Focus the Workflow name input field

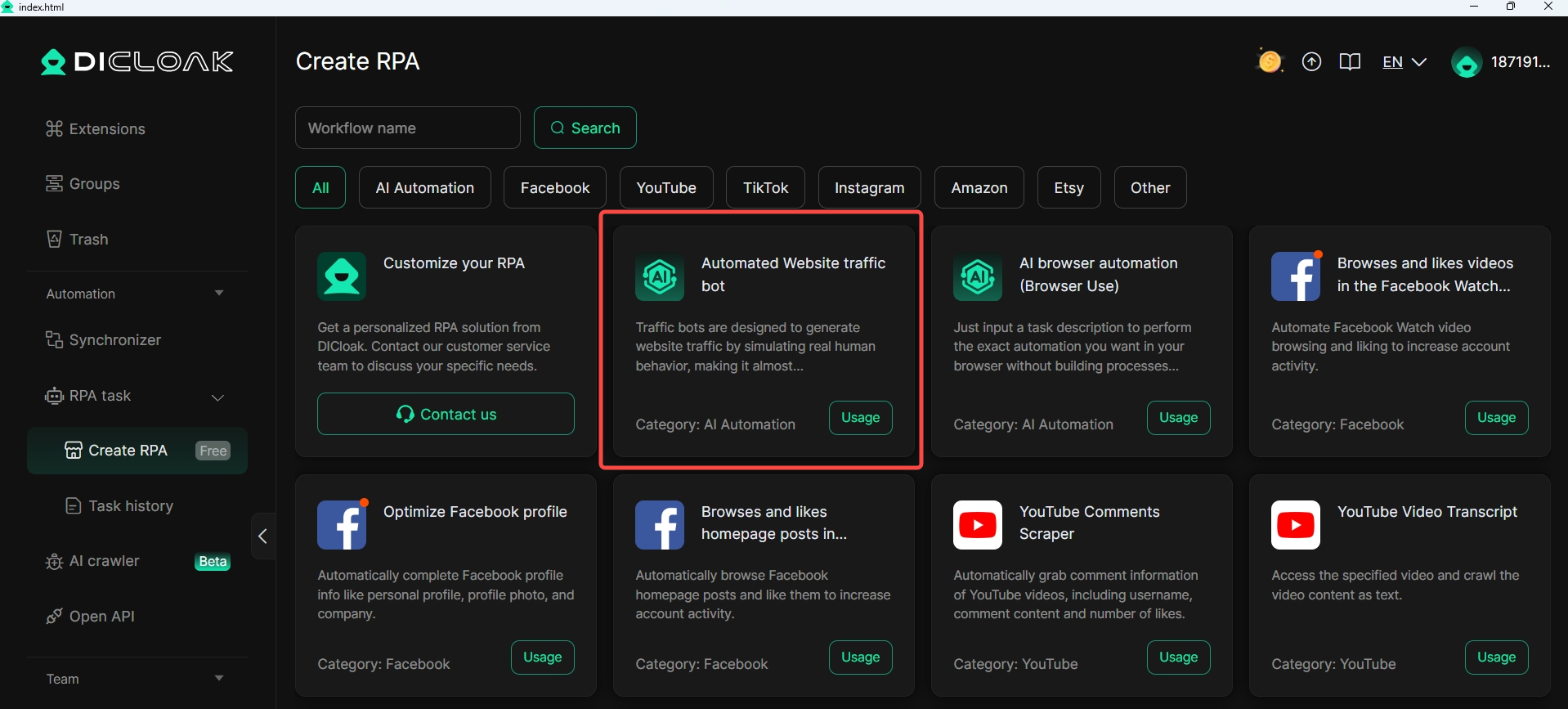tap(408, 128)
